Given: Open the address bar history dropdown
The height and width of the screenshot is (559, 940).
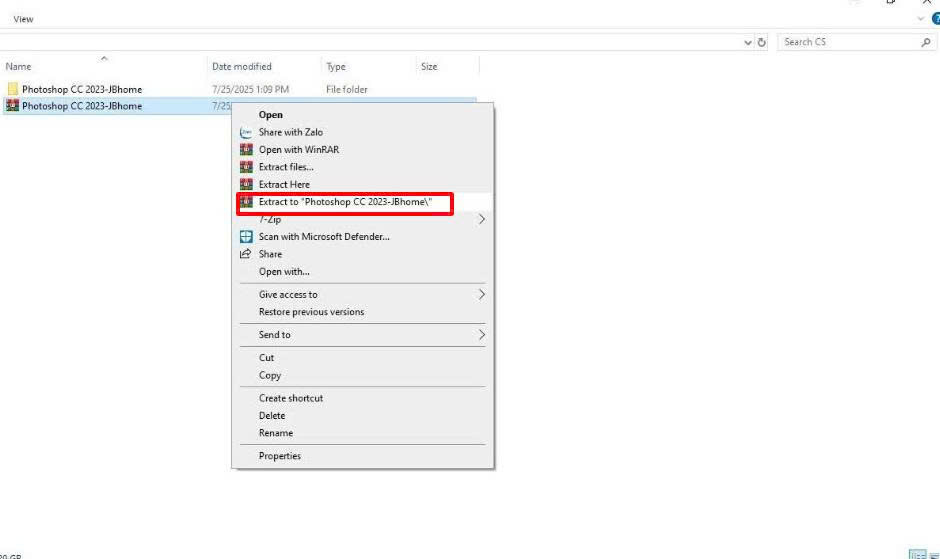Looking at the screenshot, I should point(748,42).
